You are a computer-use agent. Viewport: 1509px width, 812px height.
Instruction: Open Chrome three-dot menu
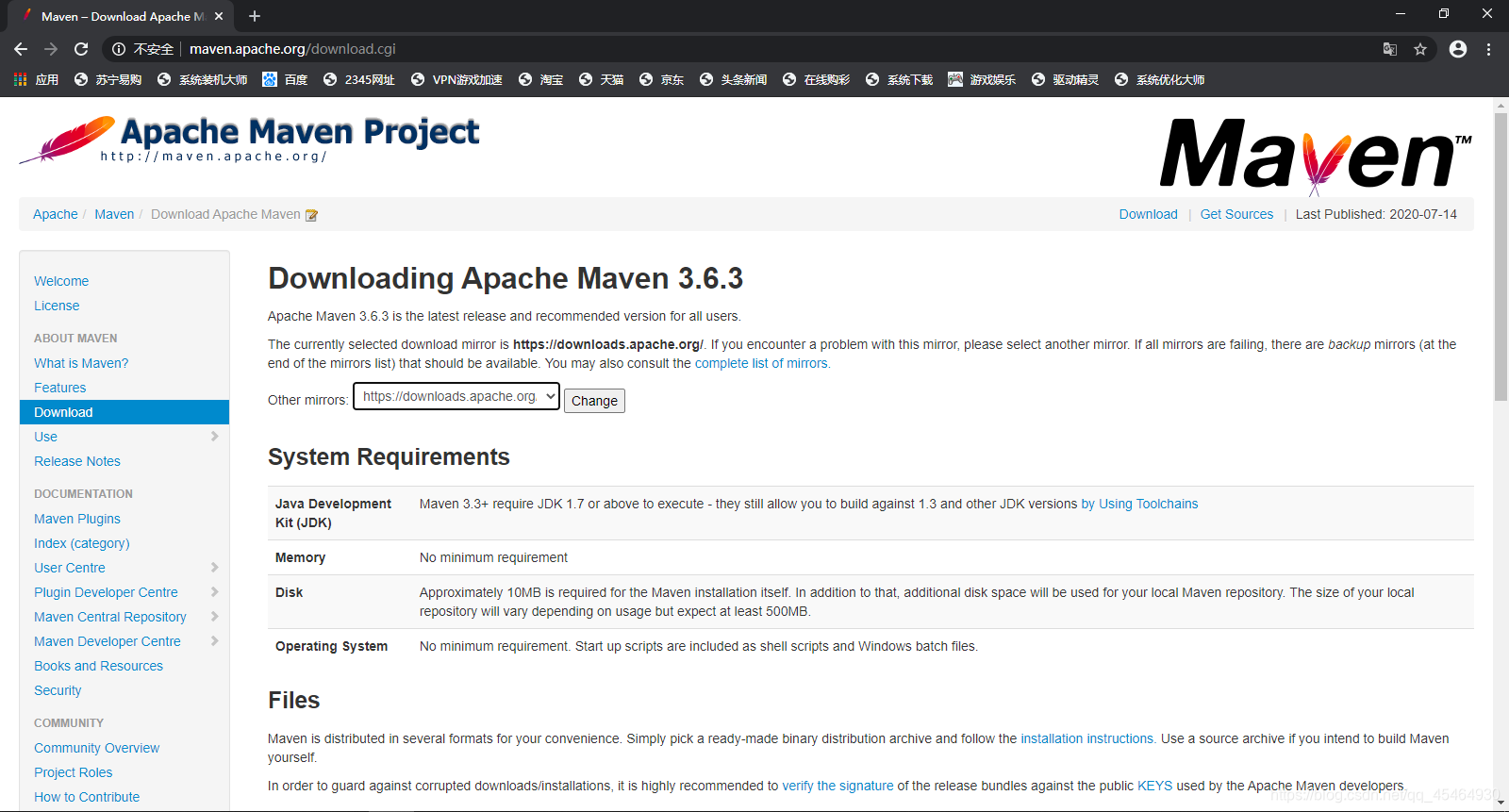[1488, 49]
